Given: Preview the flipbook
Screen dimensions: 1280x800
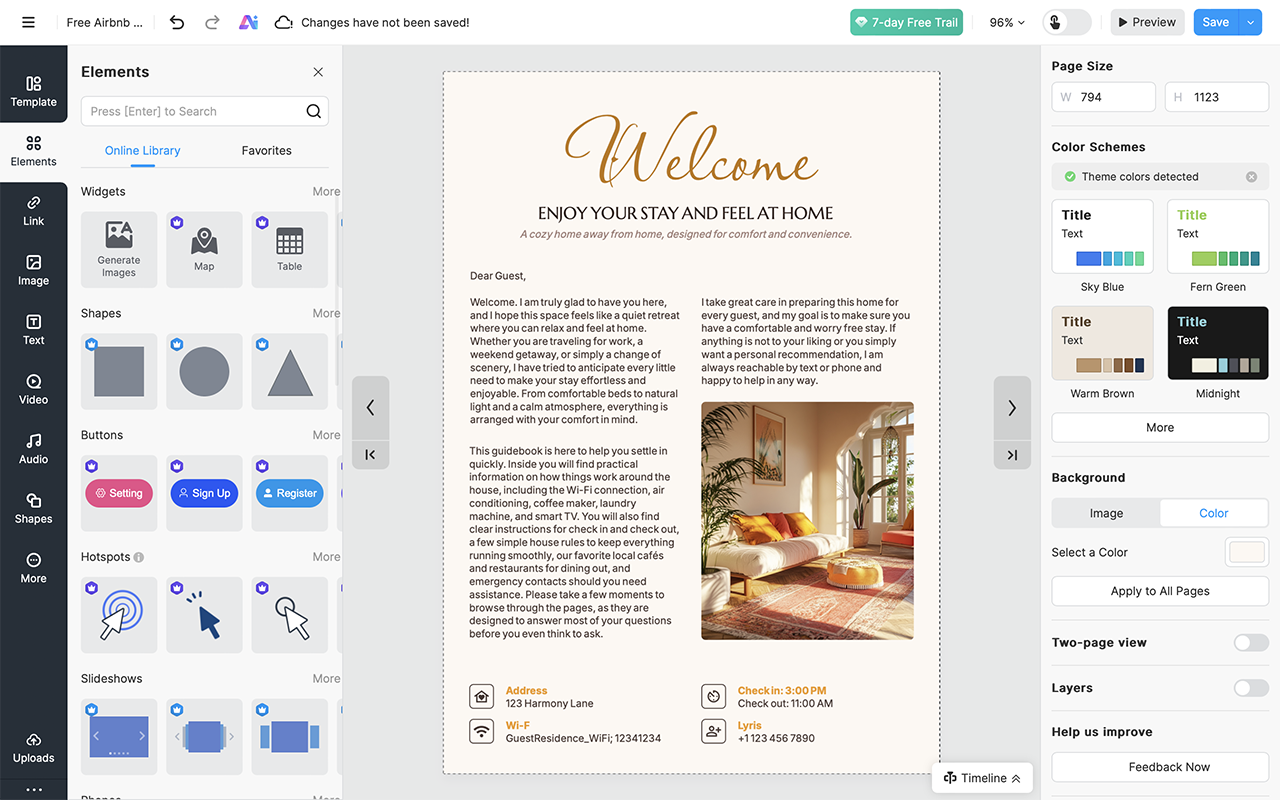Looking at the screenshot, I should [1147, 22].
